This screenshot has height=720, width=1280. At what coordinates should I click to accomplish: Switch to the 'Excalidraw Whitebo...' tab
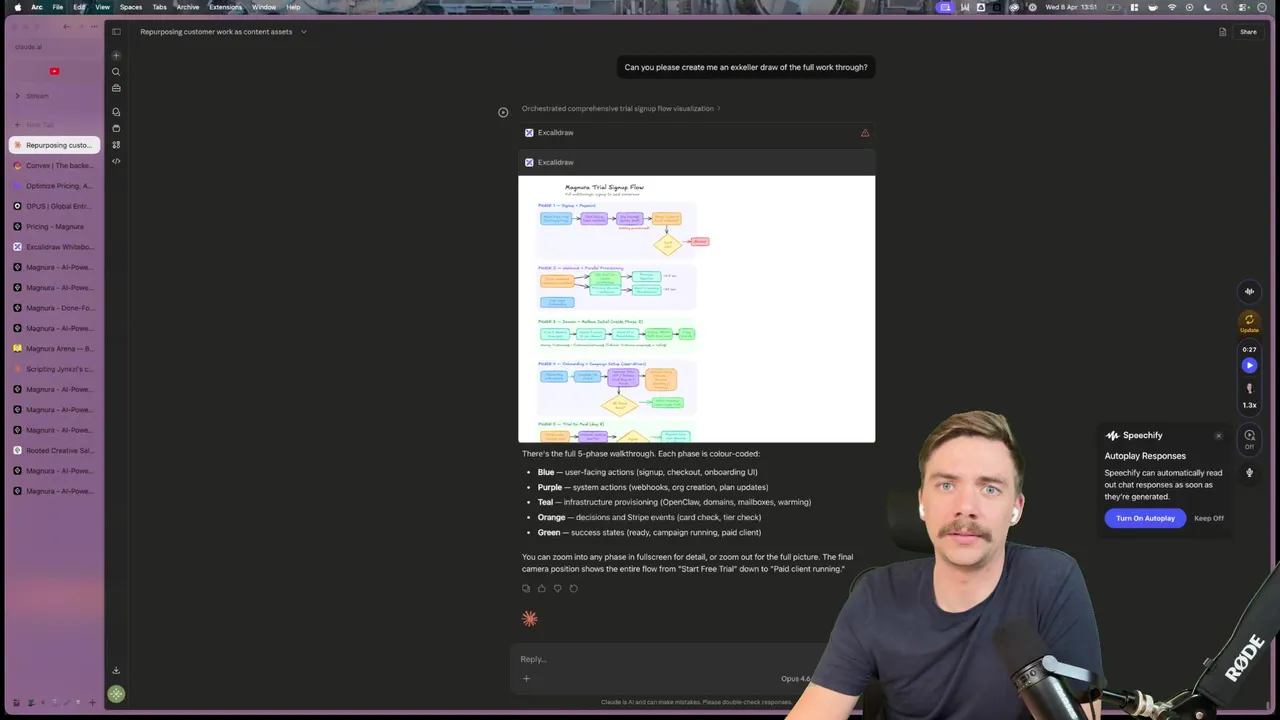[54, 247]
